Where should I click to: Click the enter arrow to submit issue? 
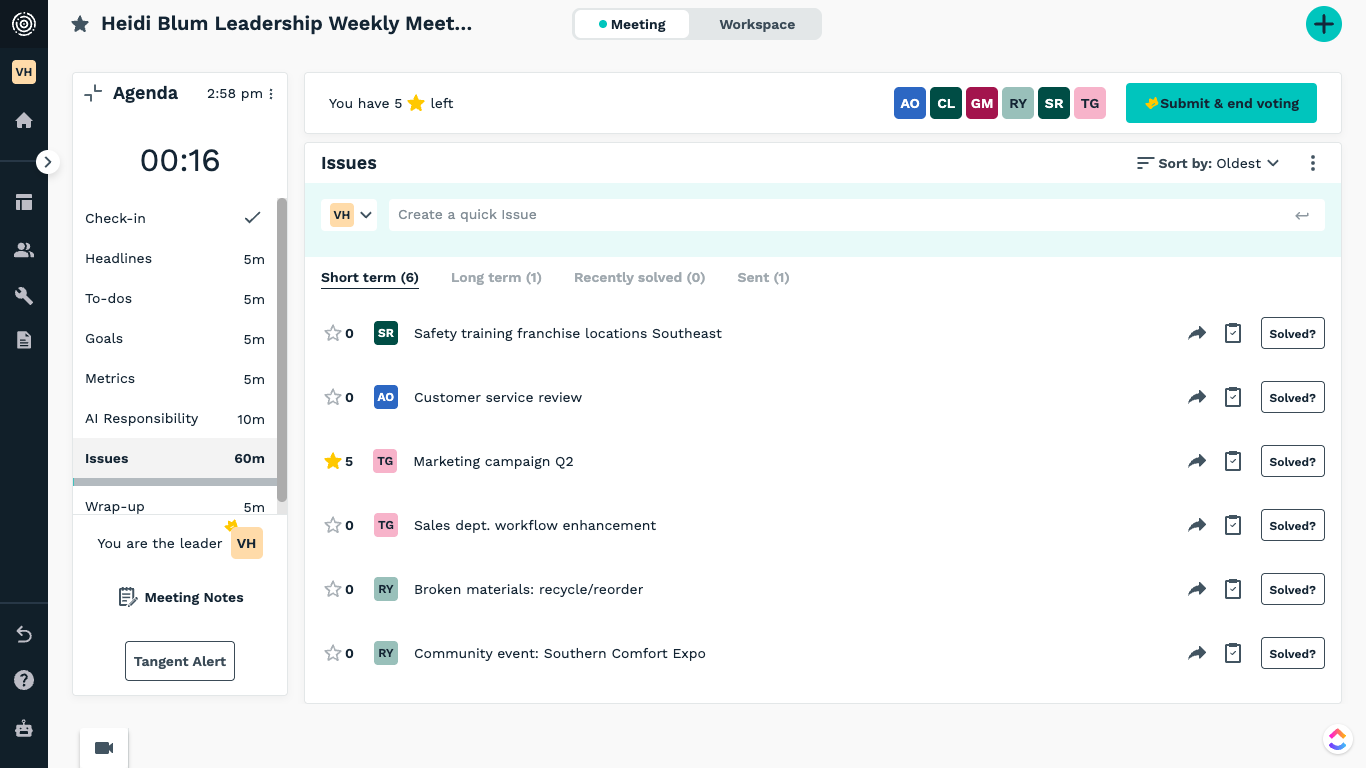(x=1302, y=215)
